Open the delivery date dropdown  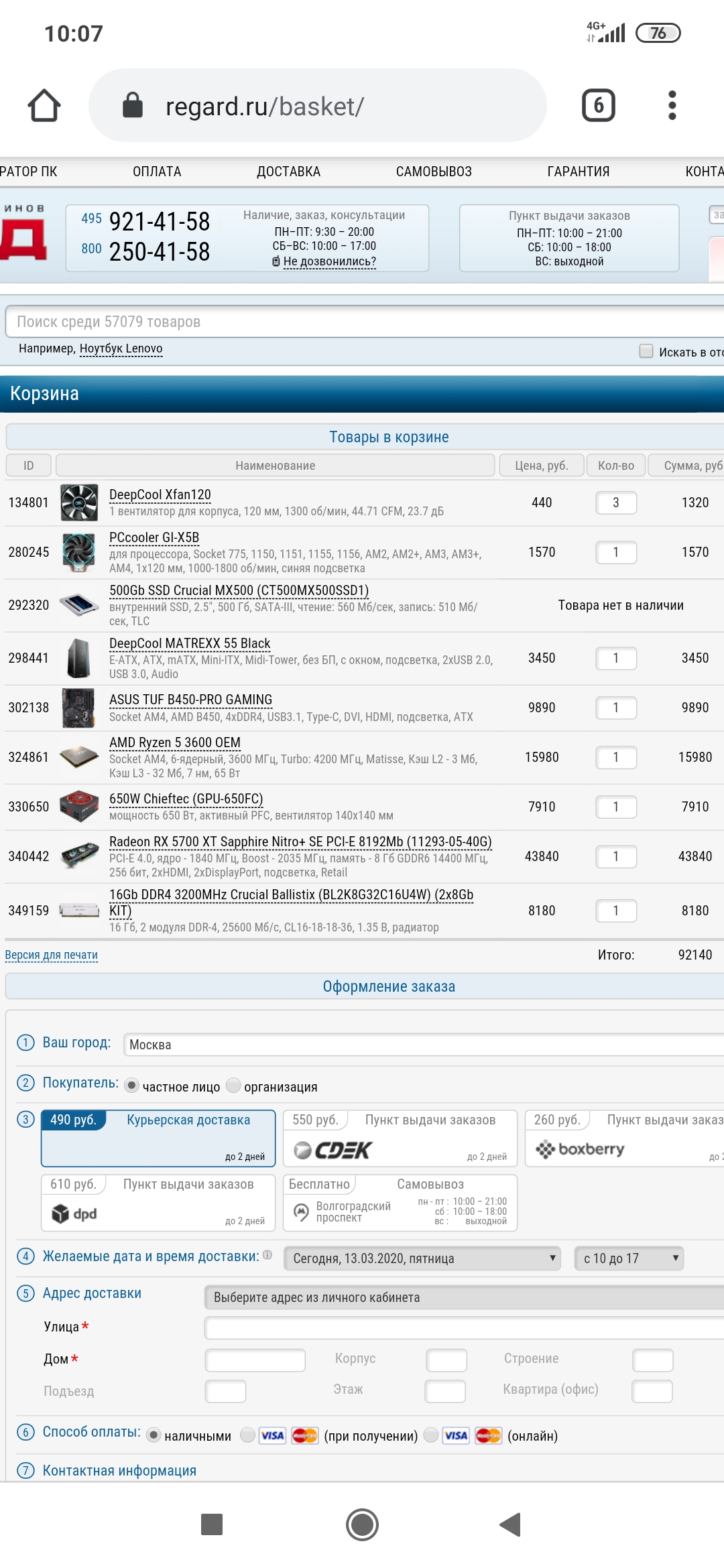click(422, 1258)
